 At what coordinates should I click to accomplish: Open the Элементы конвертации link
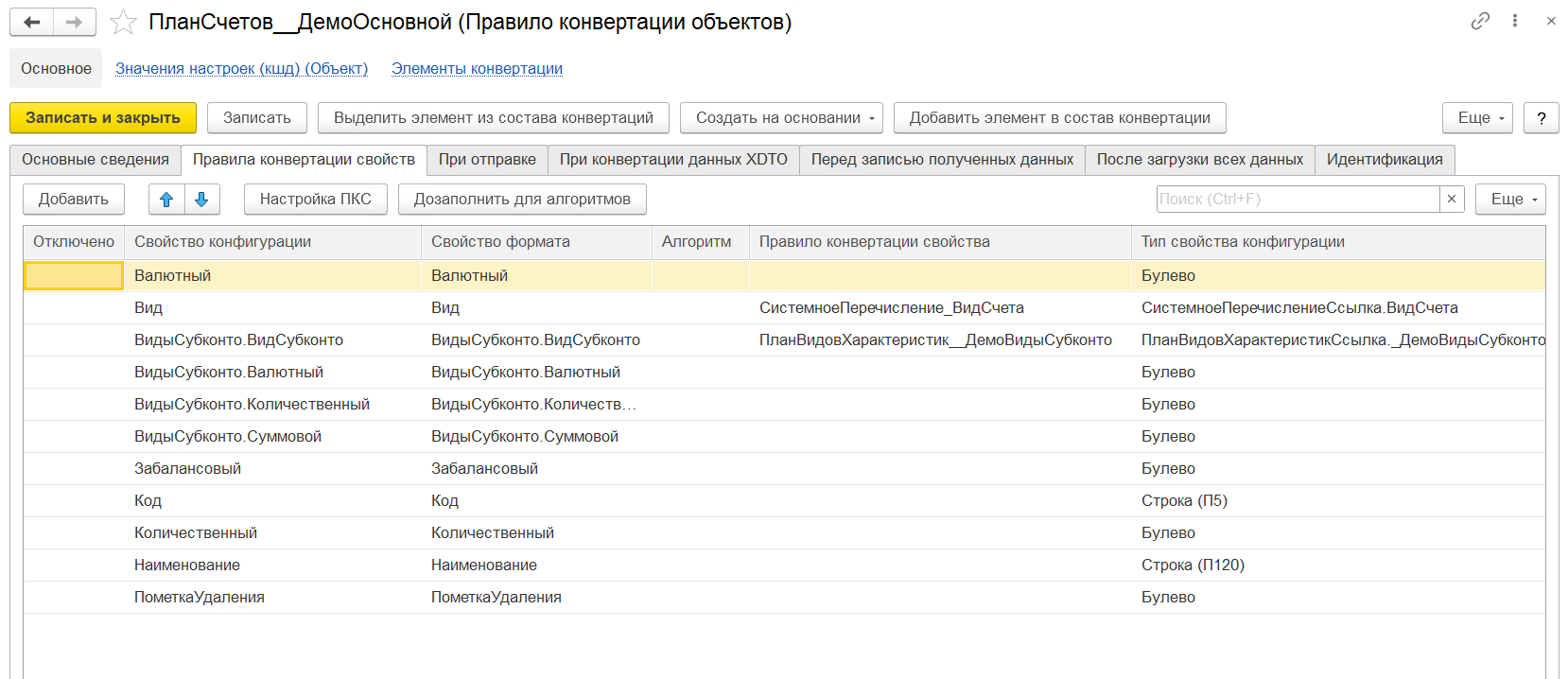click(477, 68)
